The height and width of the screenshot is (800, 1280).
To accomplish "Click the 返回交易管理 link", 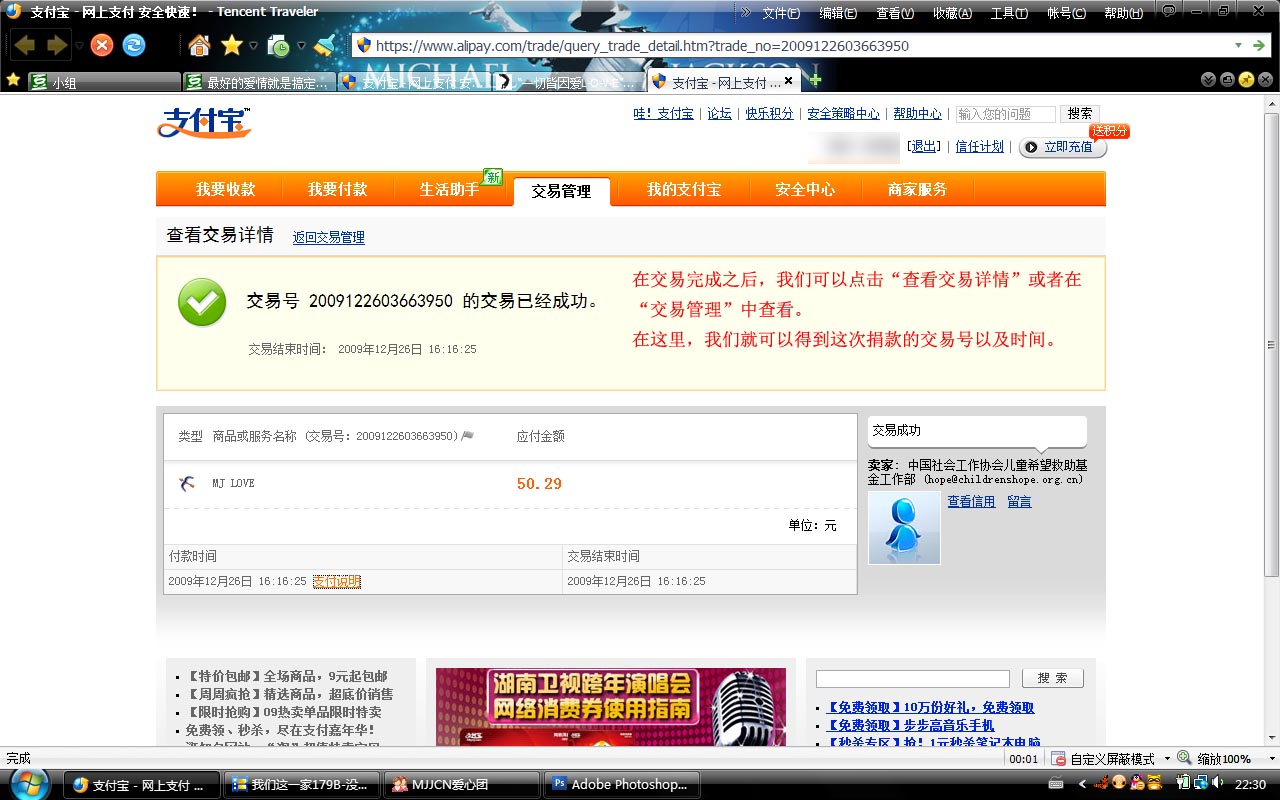I will click(328, 237).
